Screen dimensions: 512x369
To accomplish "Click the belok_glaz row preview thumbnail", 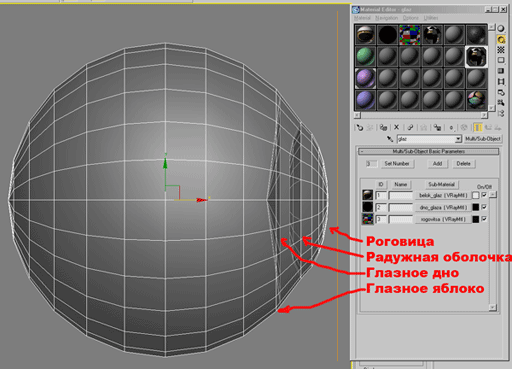I will pos(368,195).
